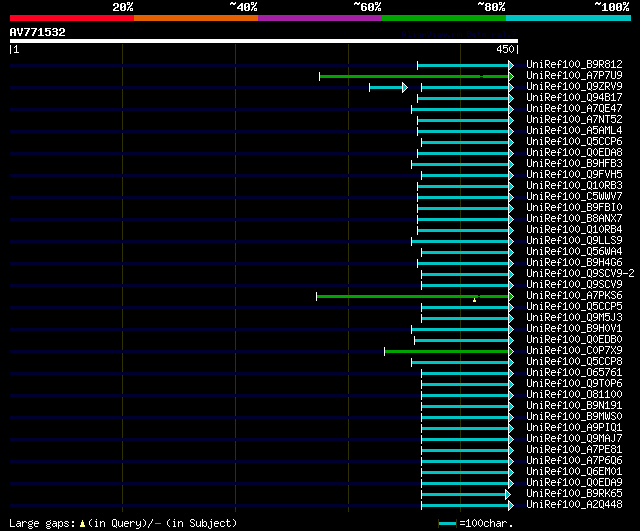Screen dimensions: 640x531
Task: Select the UniRef100_Q9LLS9 label
Action: pos(574,240)
